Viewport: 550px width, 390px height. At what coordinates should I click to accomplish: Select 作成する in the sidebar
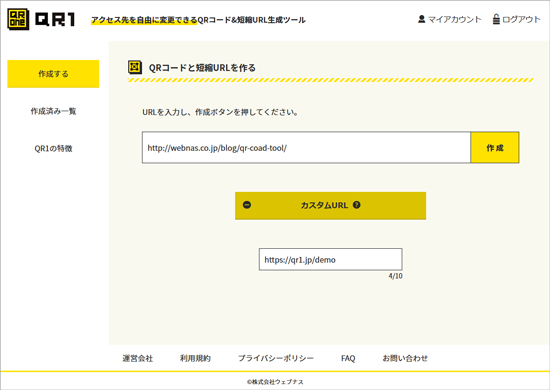53,74
